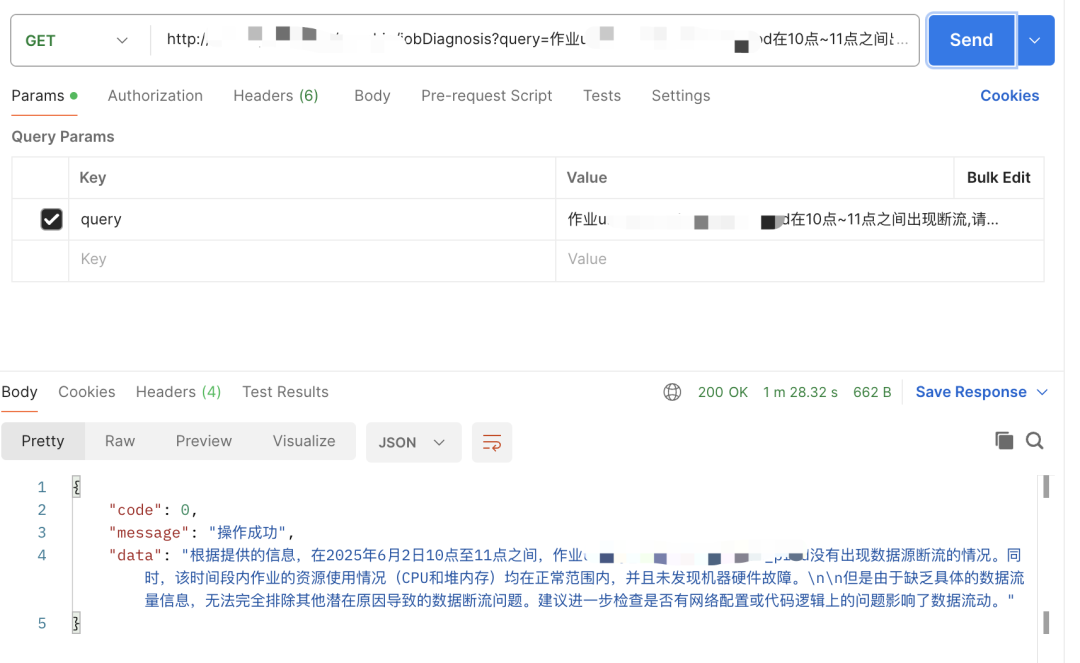Click the empty Value placeholder field
The width and height of the screenshot is (1080, 663).
coord(799,260)
